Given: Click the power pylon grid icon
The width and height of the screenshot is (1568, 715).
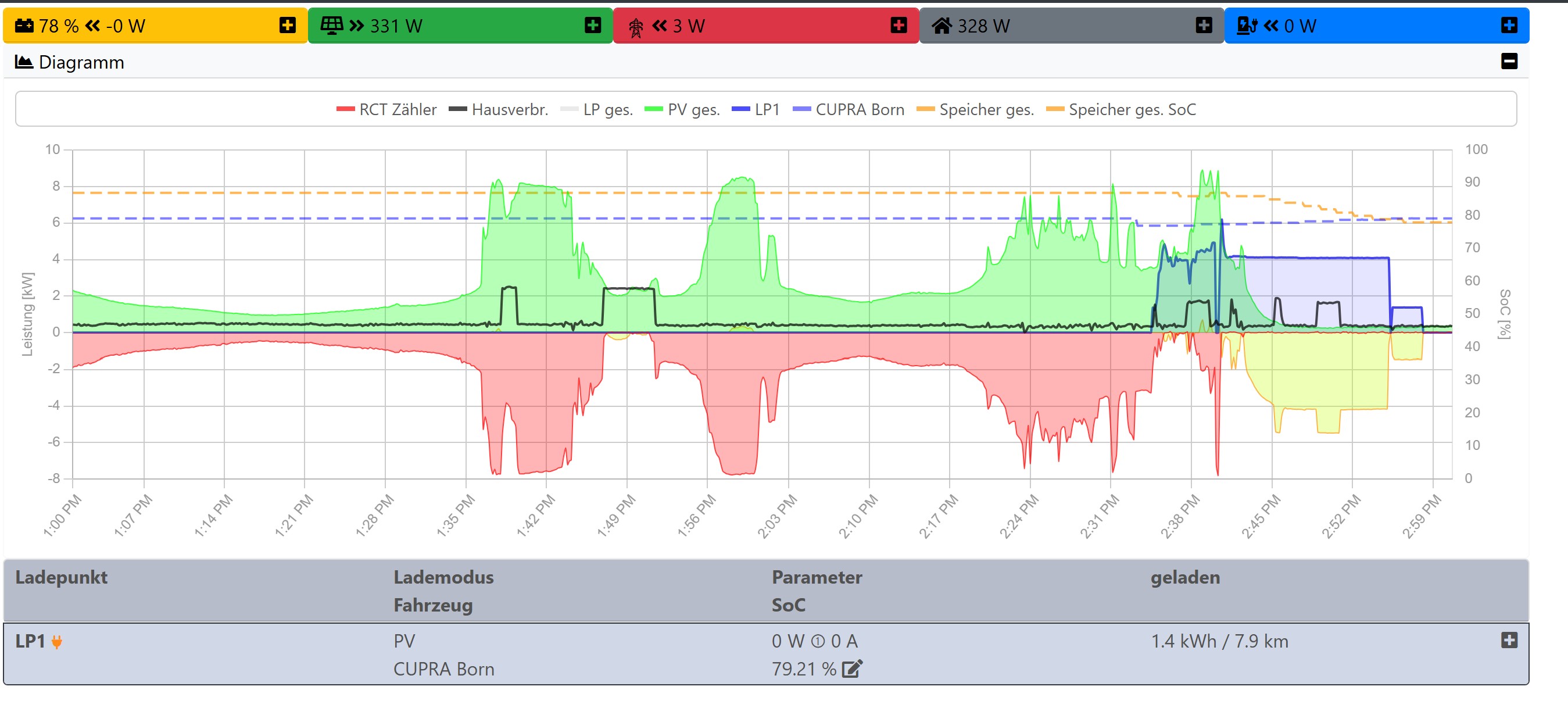Looking at the screenshot, I should [635, 27].
